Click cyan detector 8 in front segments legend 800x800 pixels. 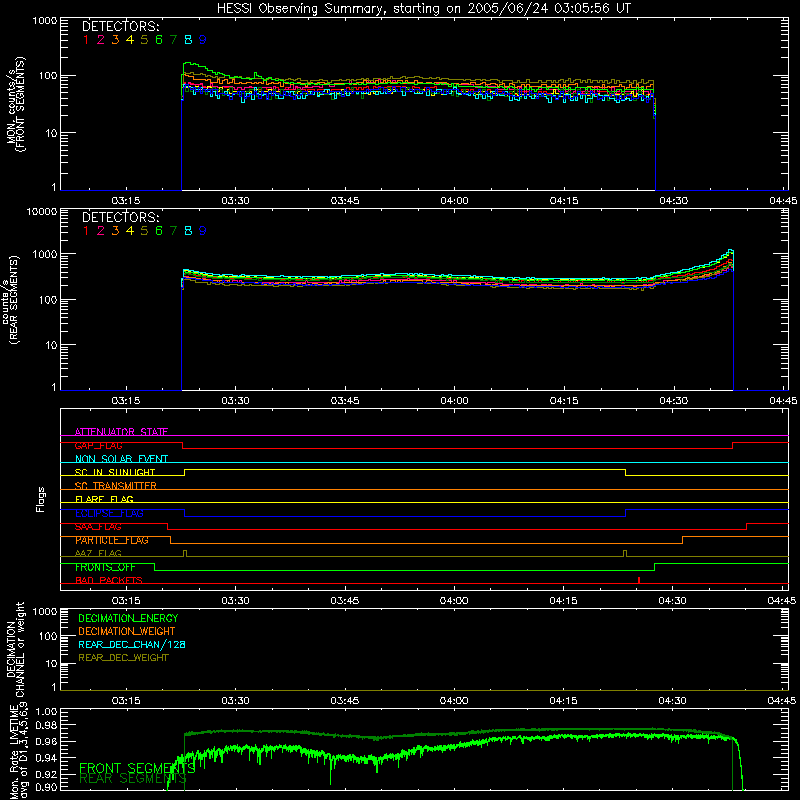click(x=188, y=40)
